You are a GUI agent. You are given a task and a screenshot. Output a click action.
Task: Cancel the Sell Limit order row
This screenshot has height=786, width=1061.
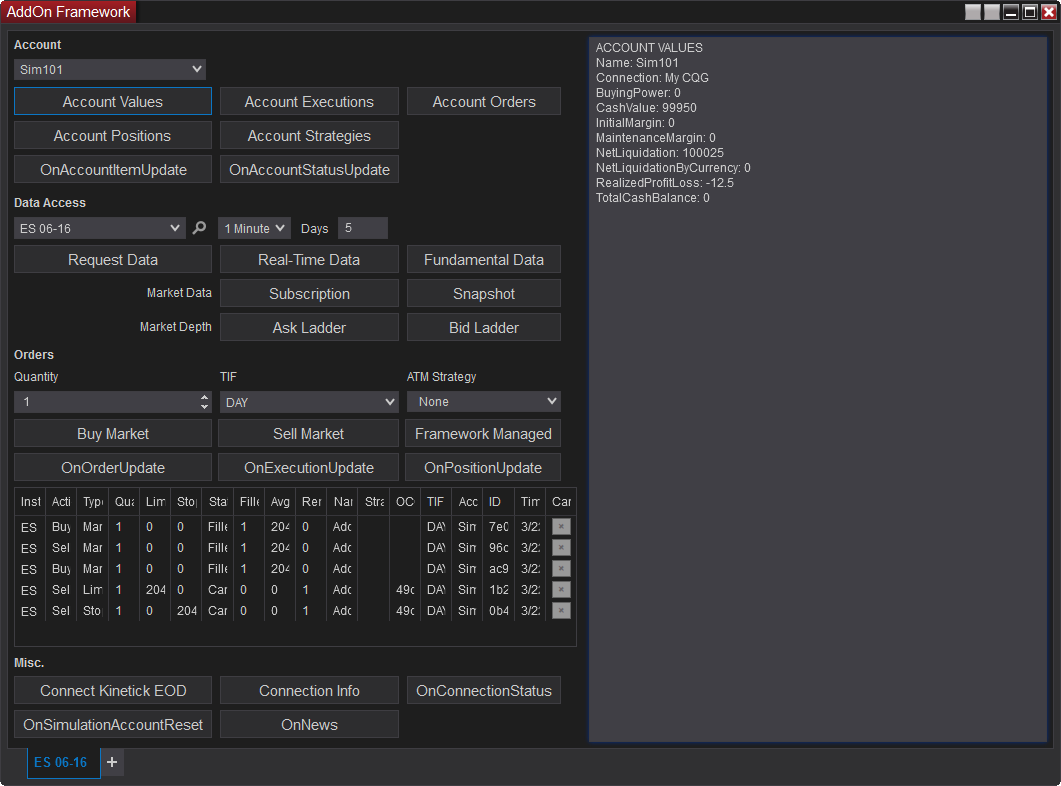(x=561, y=589)
